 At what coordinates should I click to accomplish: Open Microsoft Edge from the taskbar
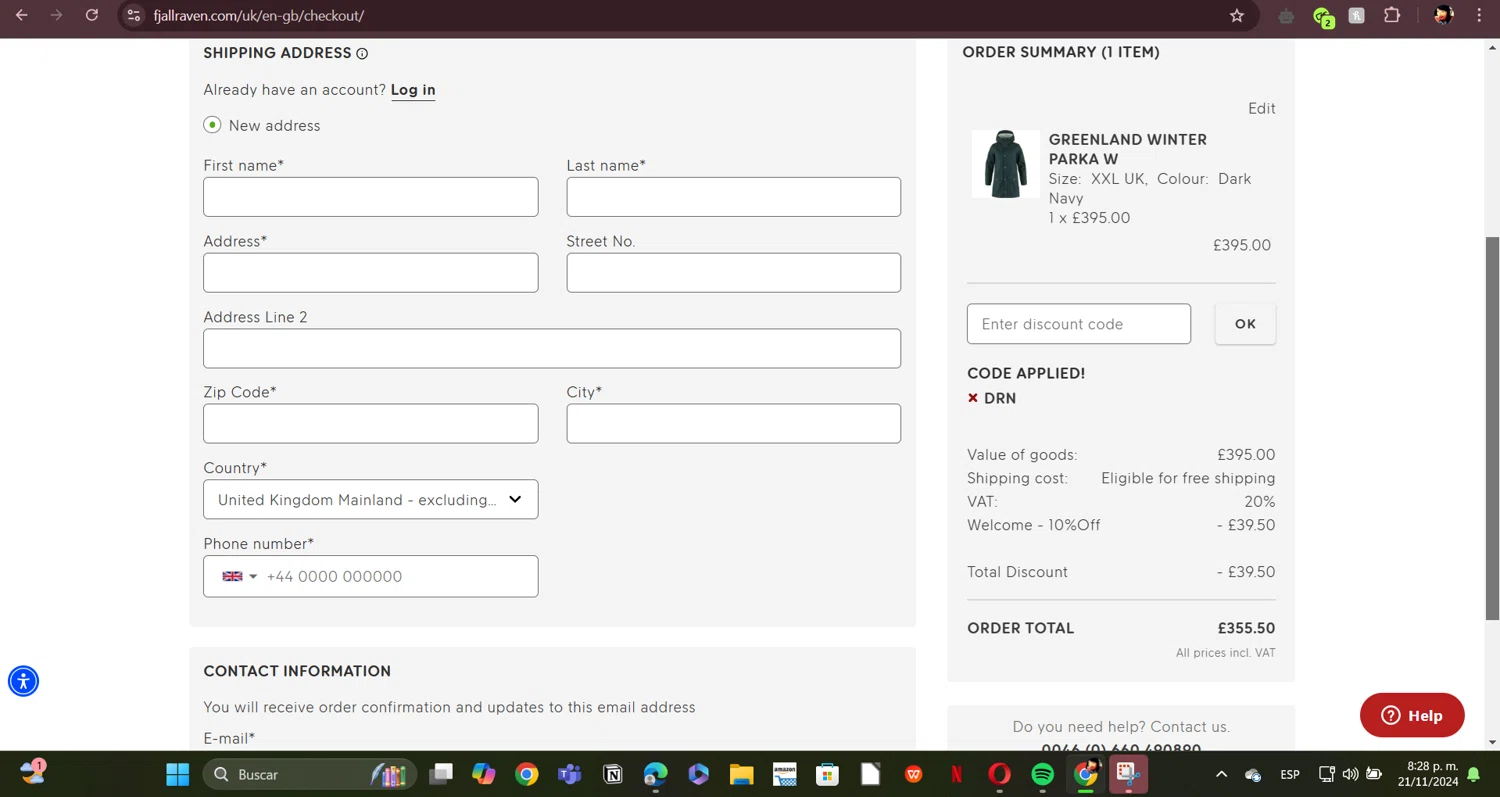pyautogui.click(x=656, y=774)
